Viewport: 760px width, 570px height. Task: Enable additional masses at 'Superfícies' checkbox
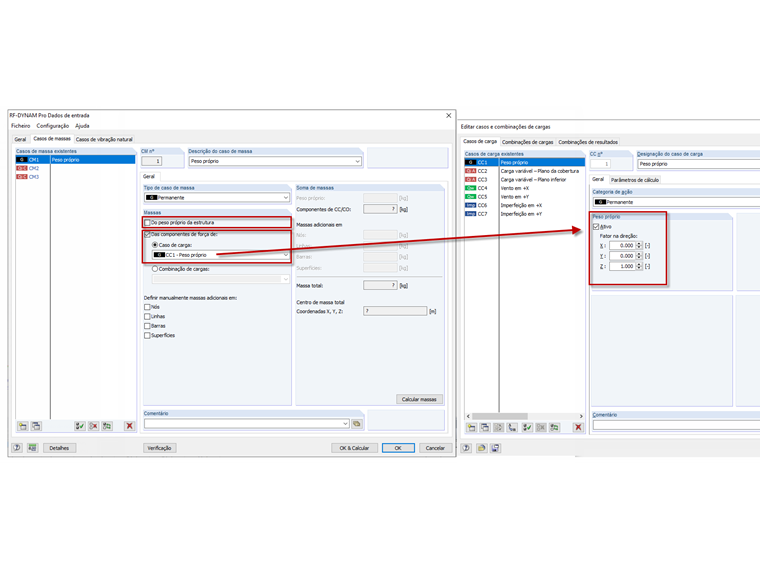(x=147, y=335)
